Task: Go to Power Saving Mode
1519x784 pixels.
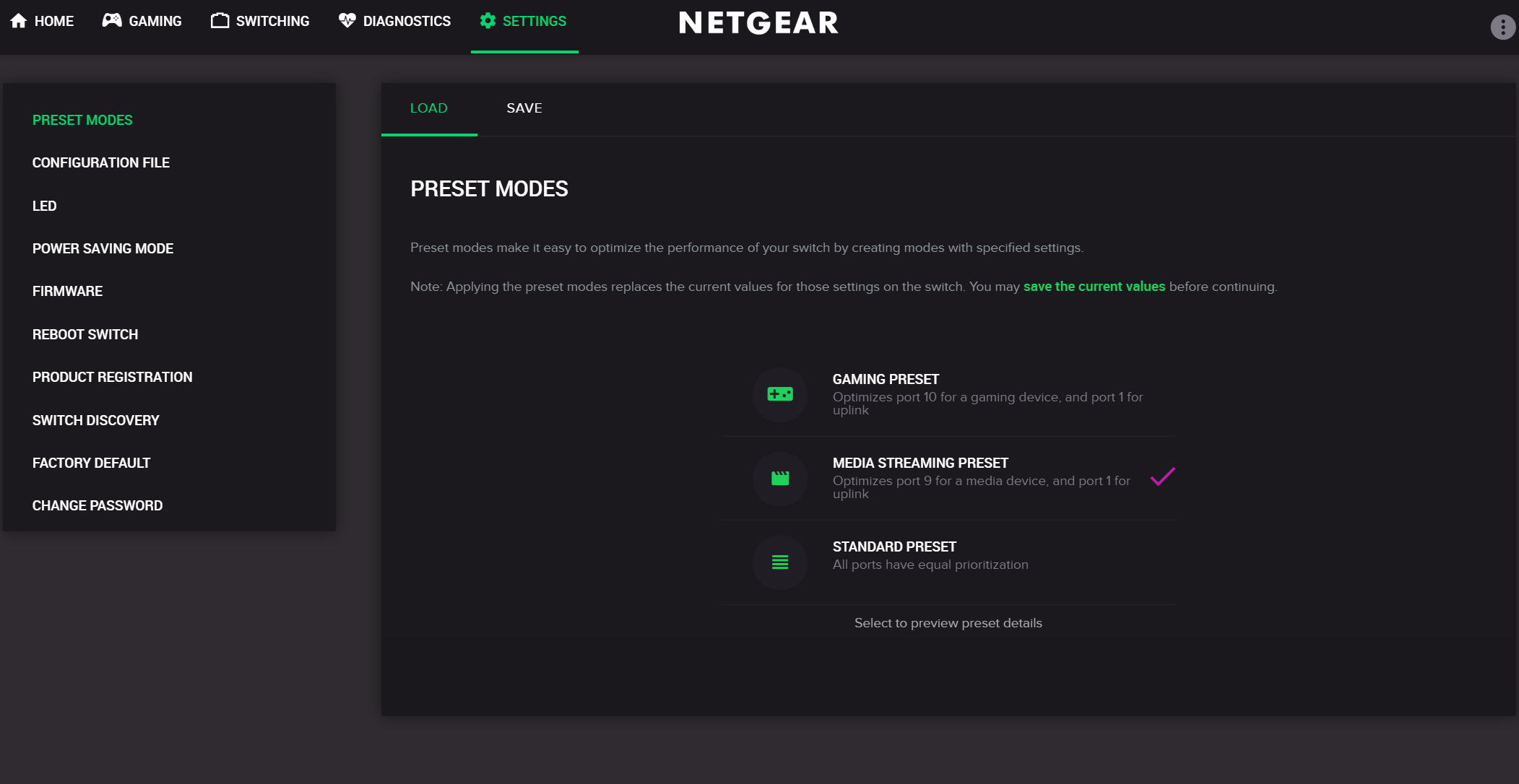Action: click(x=103, y=248)
